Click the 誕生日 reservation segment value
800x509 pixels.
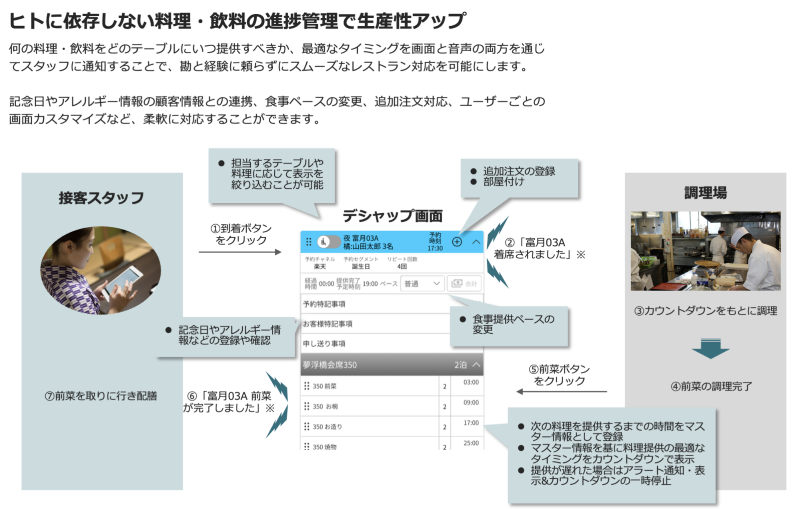(x=360, y=267)
